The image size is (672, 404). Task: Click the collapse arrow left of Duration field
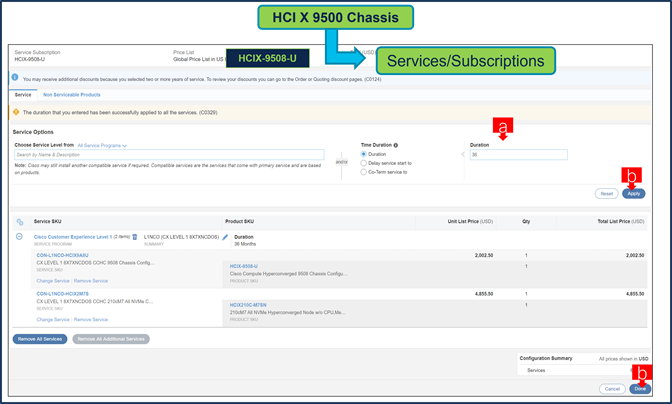[463, 154]
